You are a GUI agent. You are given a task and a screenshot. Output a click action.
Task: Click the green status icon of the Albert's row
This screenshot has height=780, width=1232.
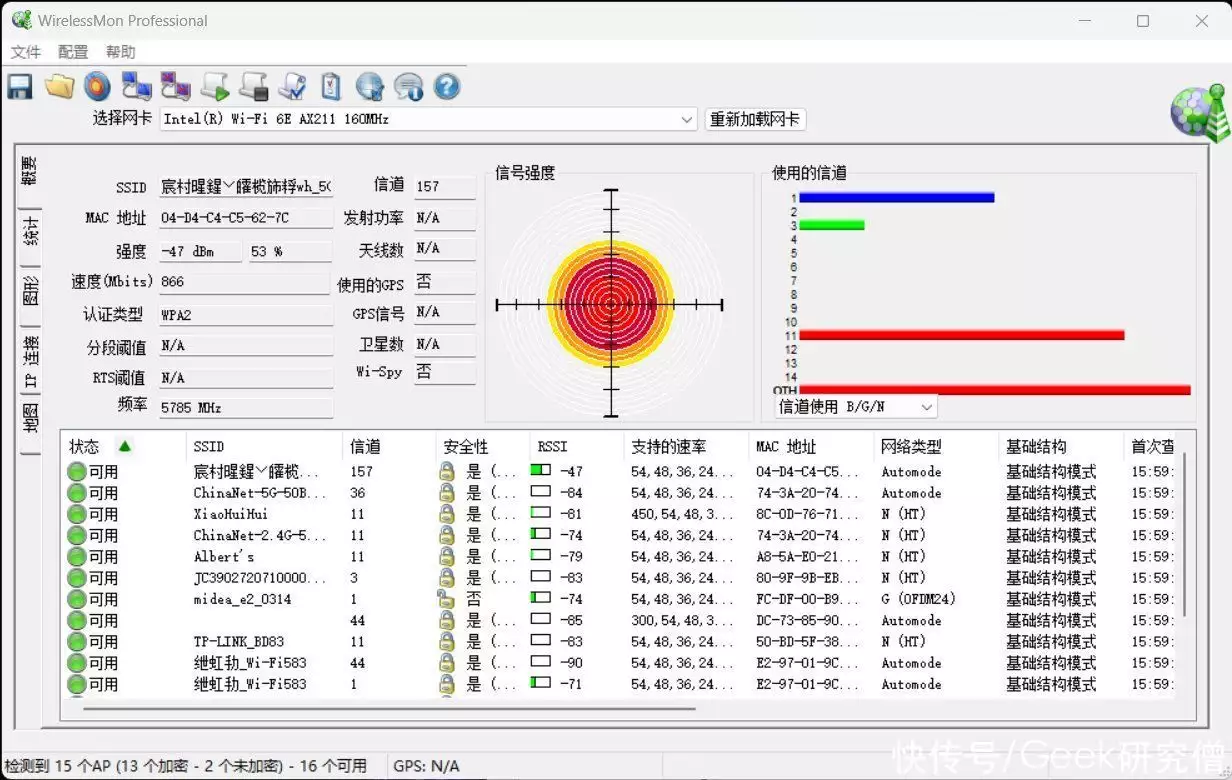(x=77, y=557)
